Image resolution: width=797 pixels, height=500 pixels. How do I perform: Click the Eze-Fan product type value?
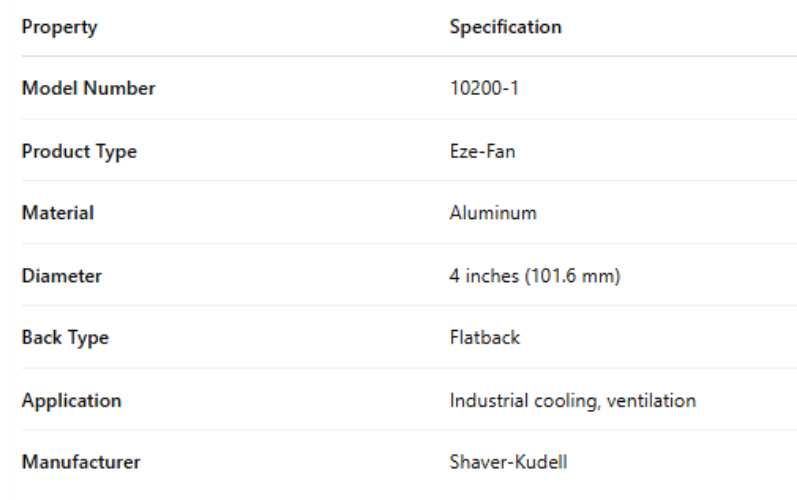481,151
